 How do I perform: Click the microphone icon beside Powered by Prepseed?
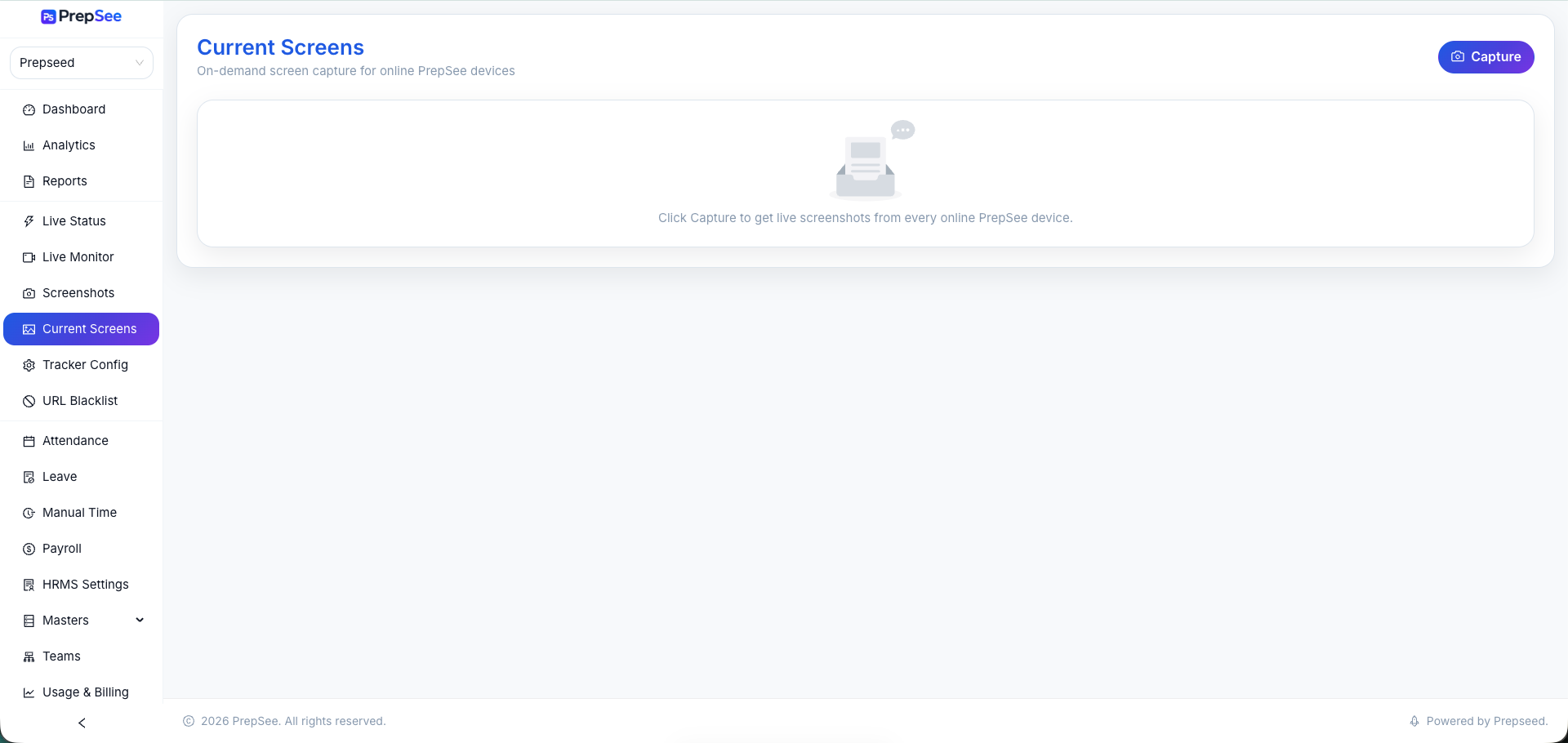pyautogui.click(x=1414, y=722)
